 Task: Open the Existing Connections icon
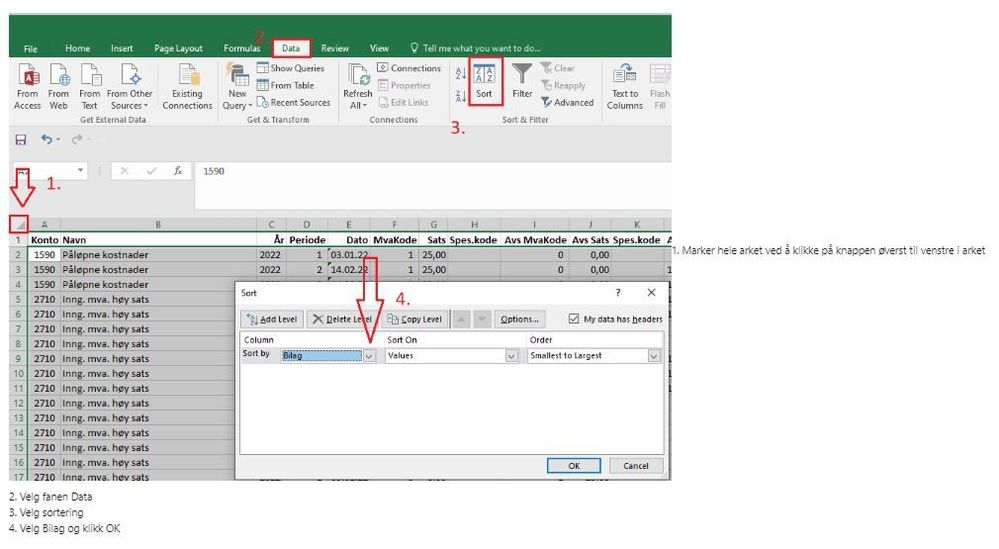(189, 75)
